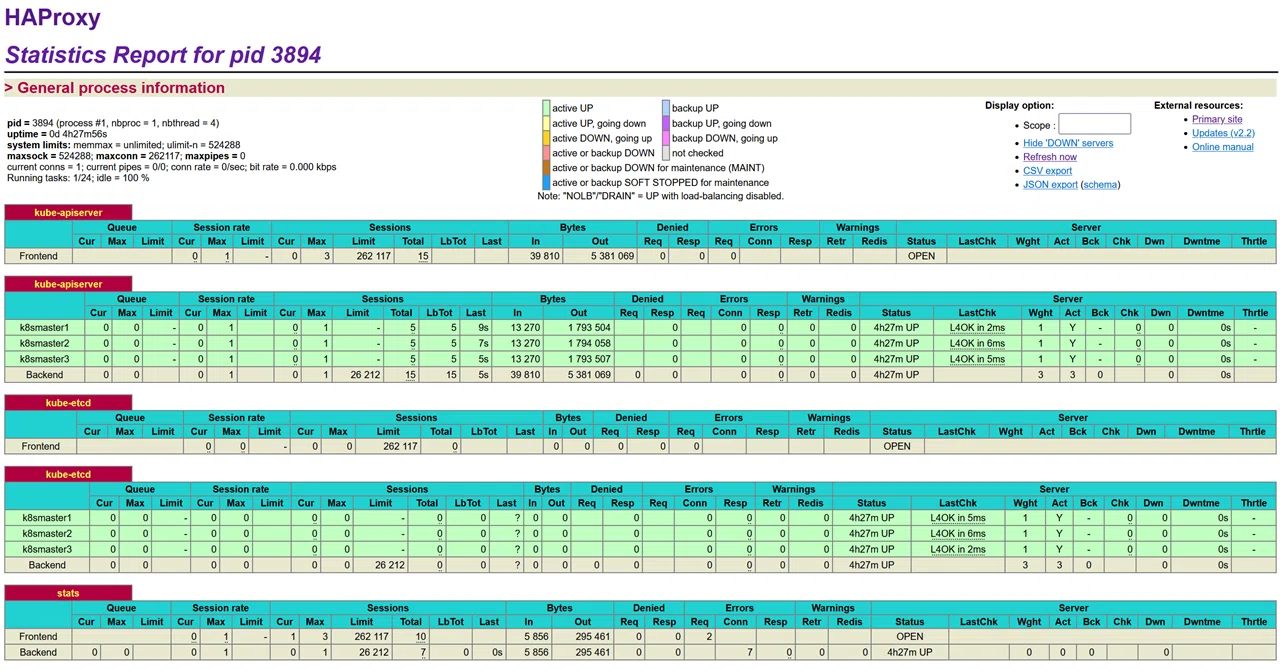Click the DOWN for maintenance (MAINT) legend swatch
The image size is (1280, 669).
pyautogui.click(x=546, y=168)
